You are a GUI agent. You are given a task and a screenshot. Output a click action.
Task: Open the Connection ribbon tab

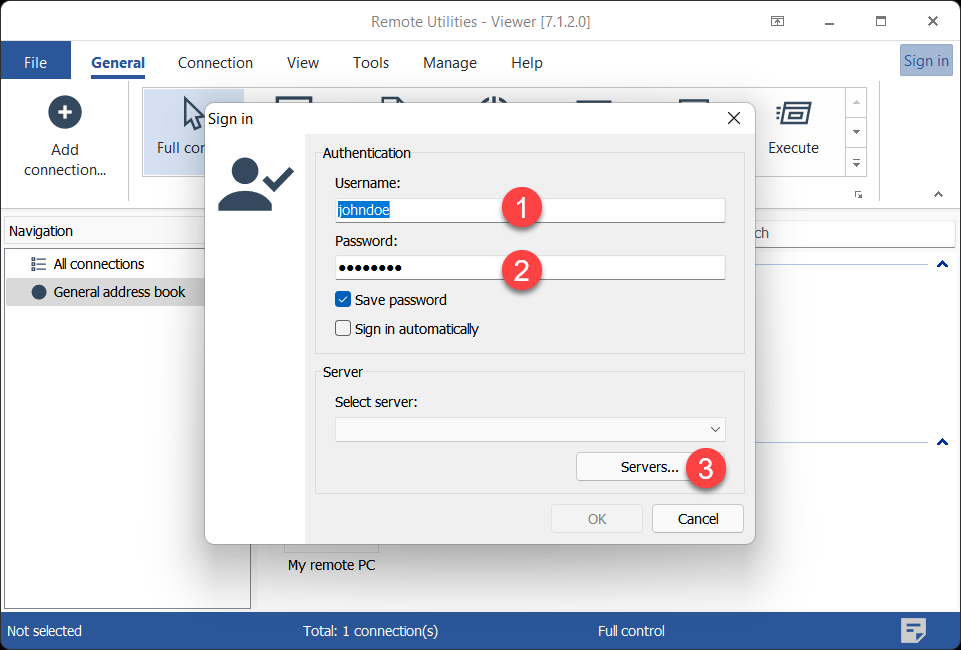[x=215, y=62]
